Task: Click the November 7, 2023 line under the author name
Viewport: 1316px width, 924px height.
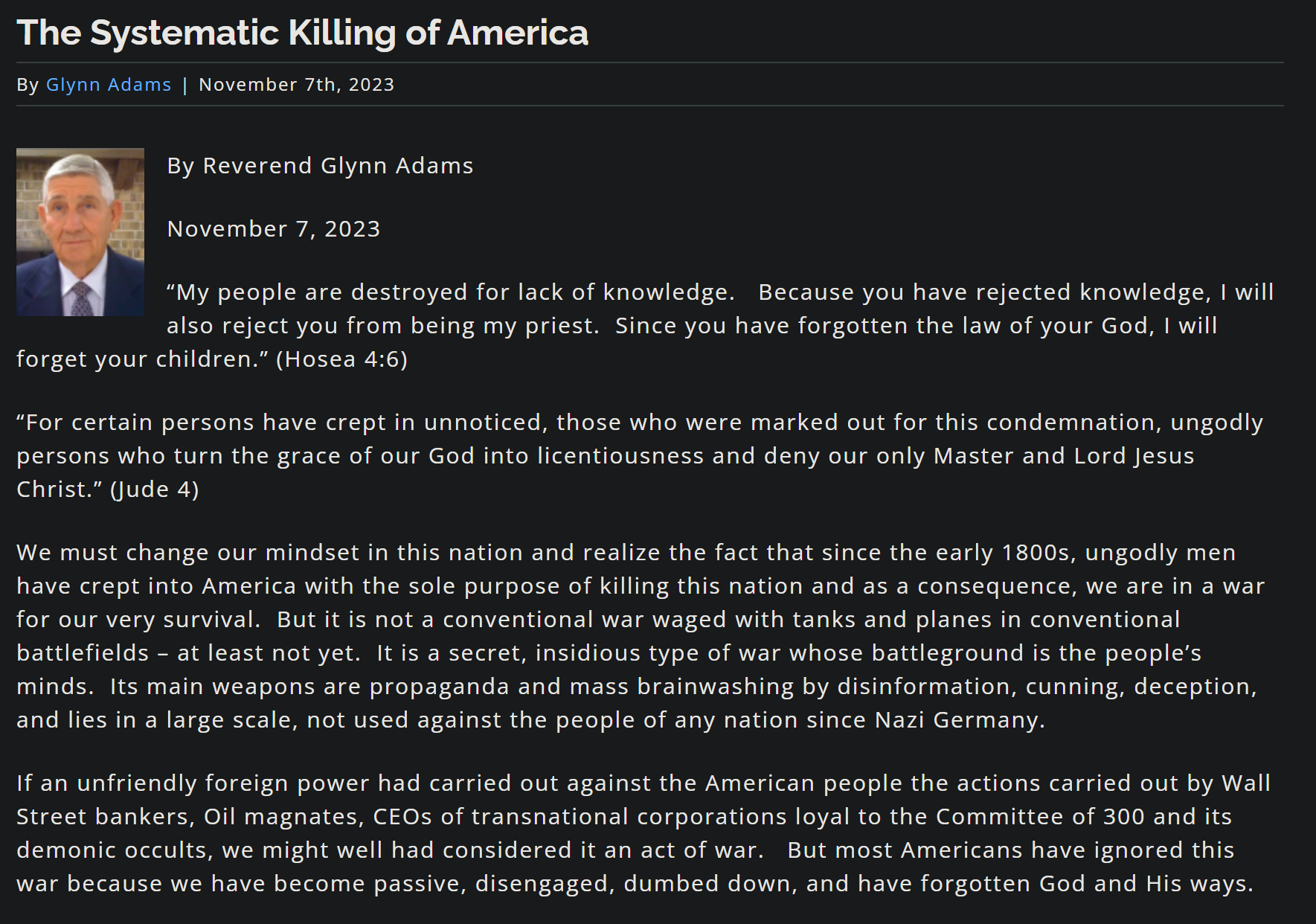Action: pyautogui.click(x=274, y=228)
